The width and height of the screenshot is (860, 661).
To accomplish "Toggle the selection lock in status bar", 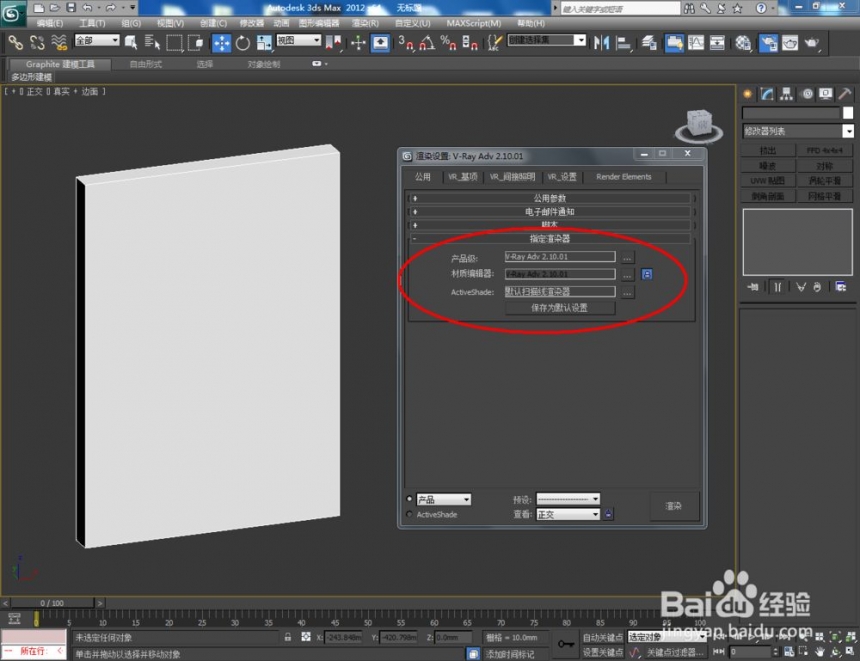I will (287, 637).
